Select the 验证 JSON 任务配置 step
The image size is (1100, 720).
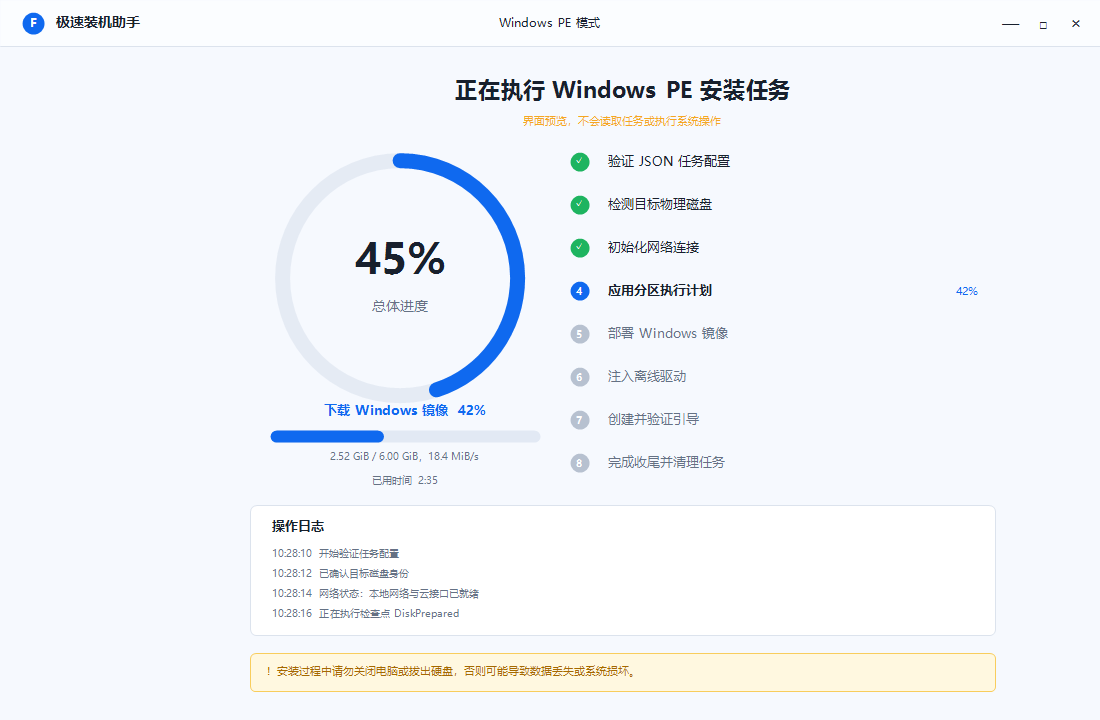pos(669,161)
